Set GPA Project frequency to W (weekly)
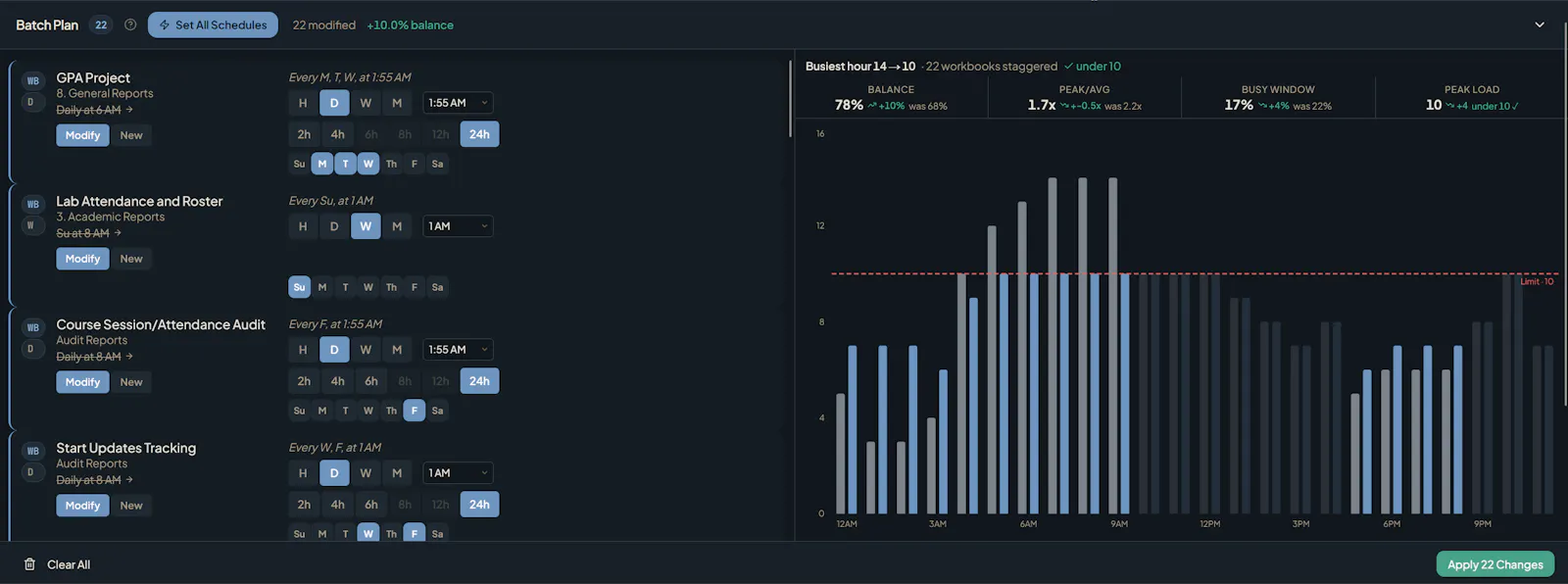1568x584 pixels. tap(366, 103)
